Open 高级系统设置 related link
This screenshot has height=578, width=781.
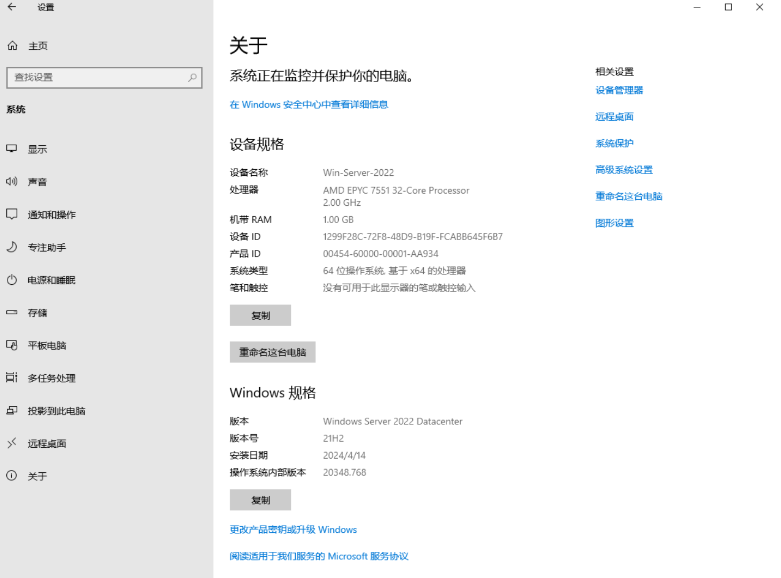(x=623, y=170)
